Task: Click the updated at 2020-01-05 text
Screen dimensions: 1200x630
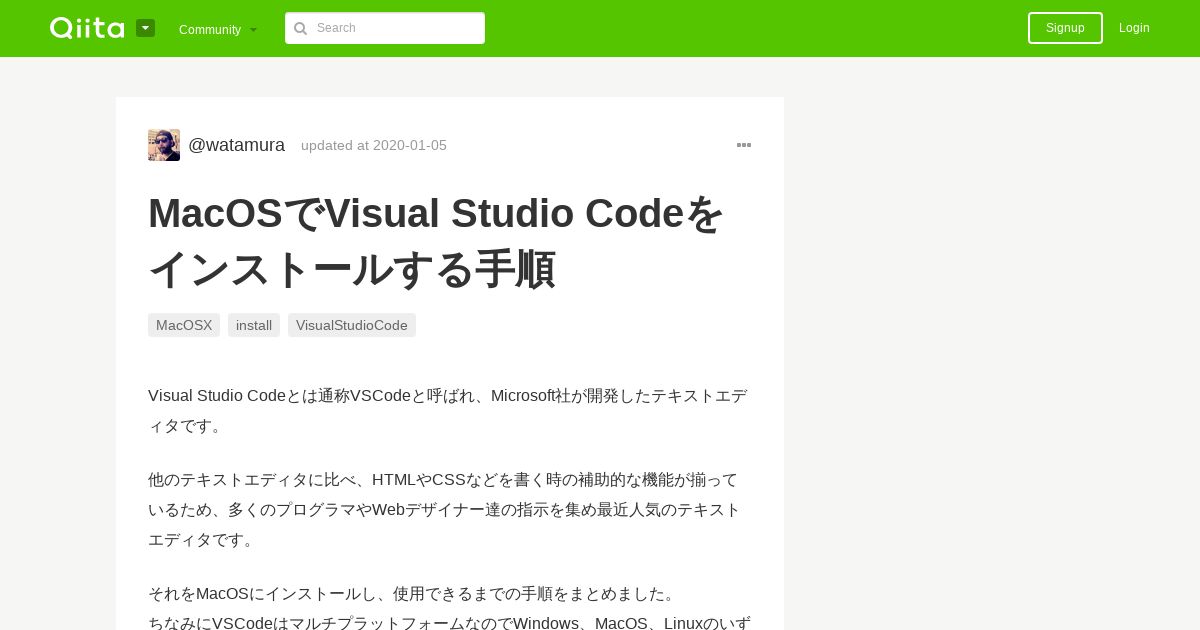Action: click(374, 145)
